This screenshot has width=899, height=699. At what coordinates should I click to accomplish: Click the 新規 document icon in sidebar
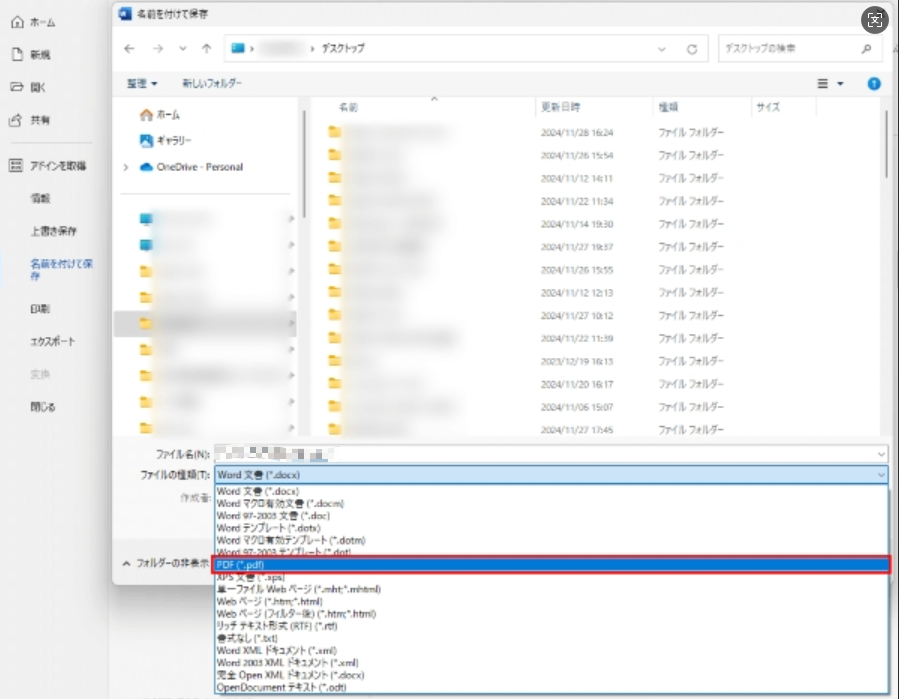point(17,55)
